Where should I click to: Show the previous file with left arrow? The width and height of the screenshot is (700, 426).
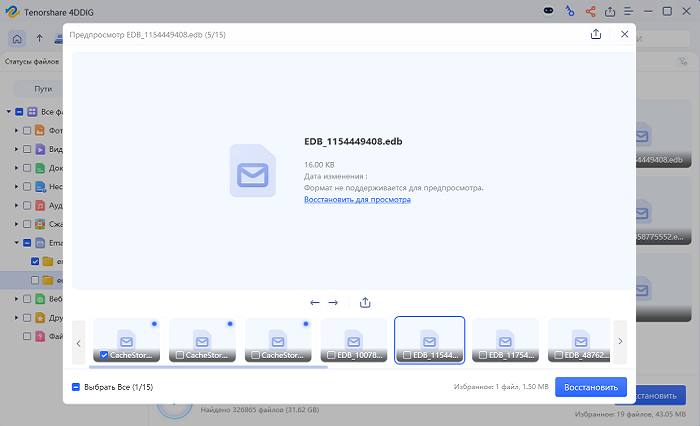point(315,303)
